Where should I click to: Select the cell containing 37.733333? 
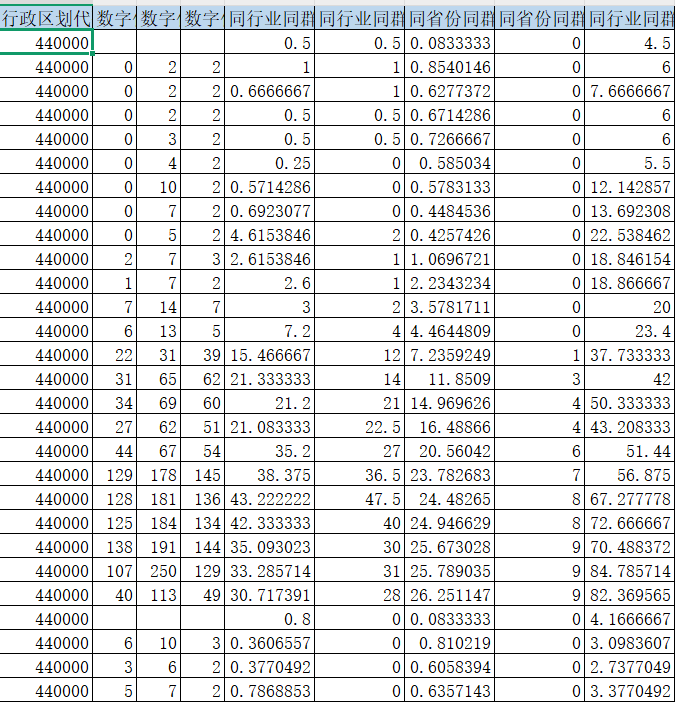coord(630,355)
